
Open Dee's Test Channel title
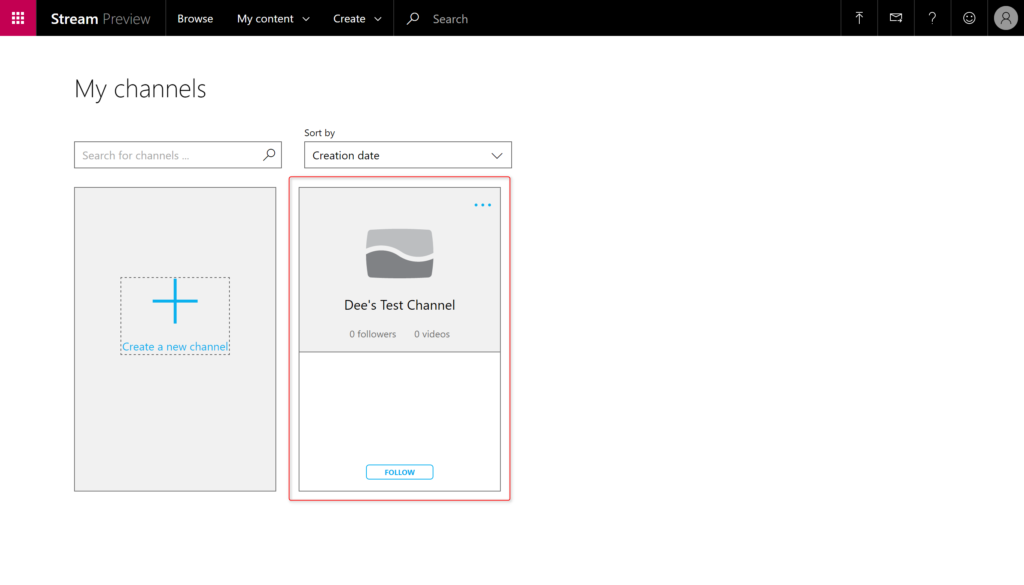pyautogui.click(x=400, y=305)
